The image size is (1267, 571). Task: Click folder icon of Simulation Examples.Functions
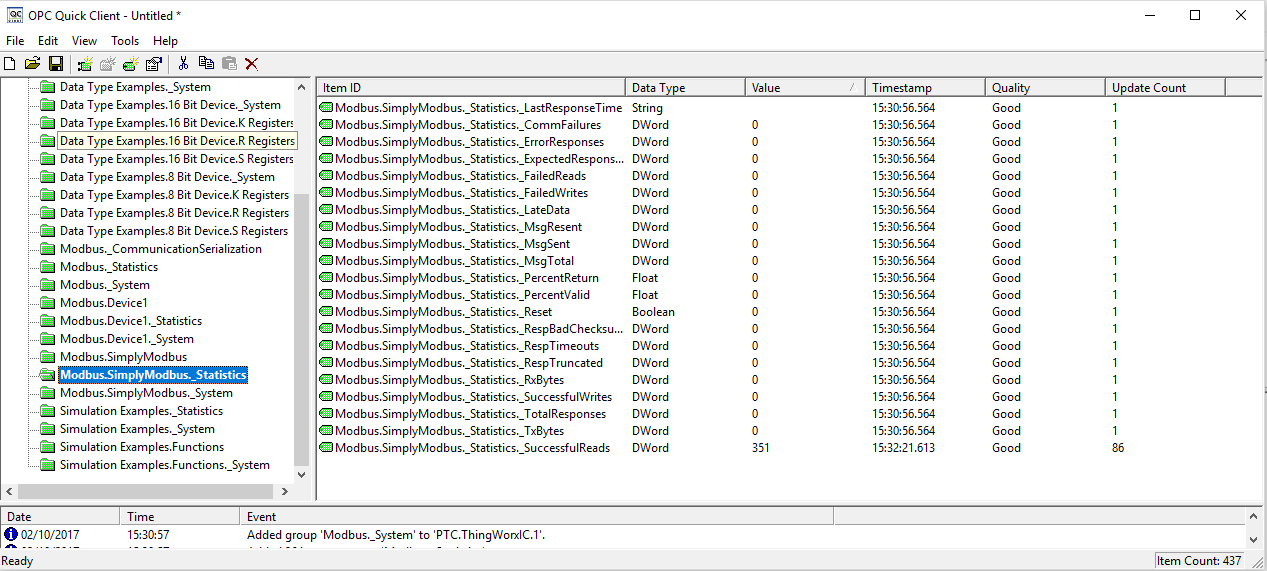(48, 447)
